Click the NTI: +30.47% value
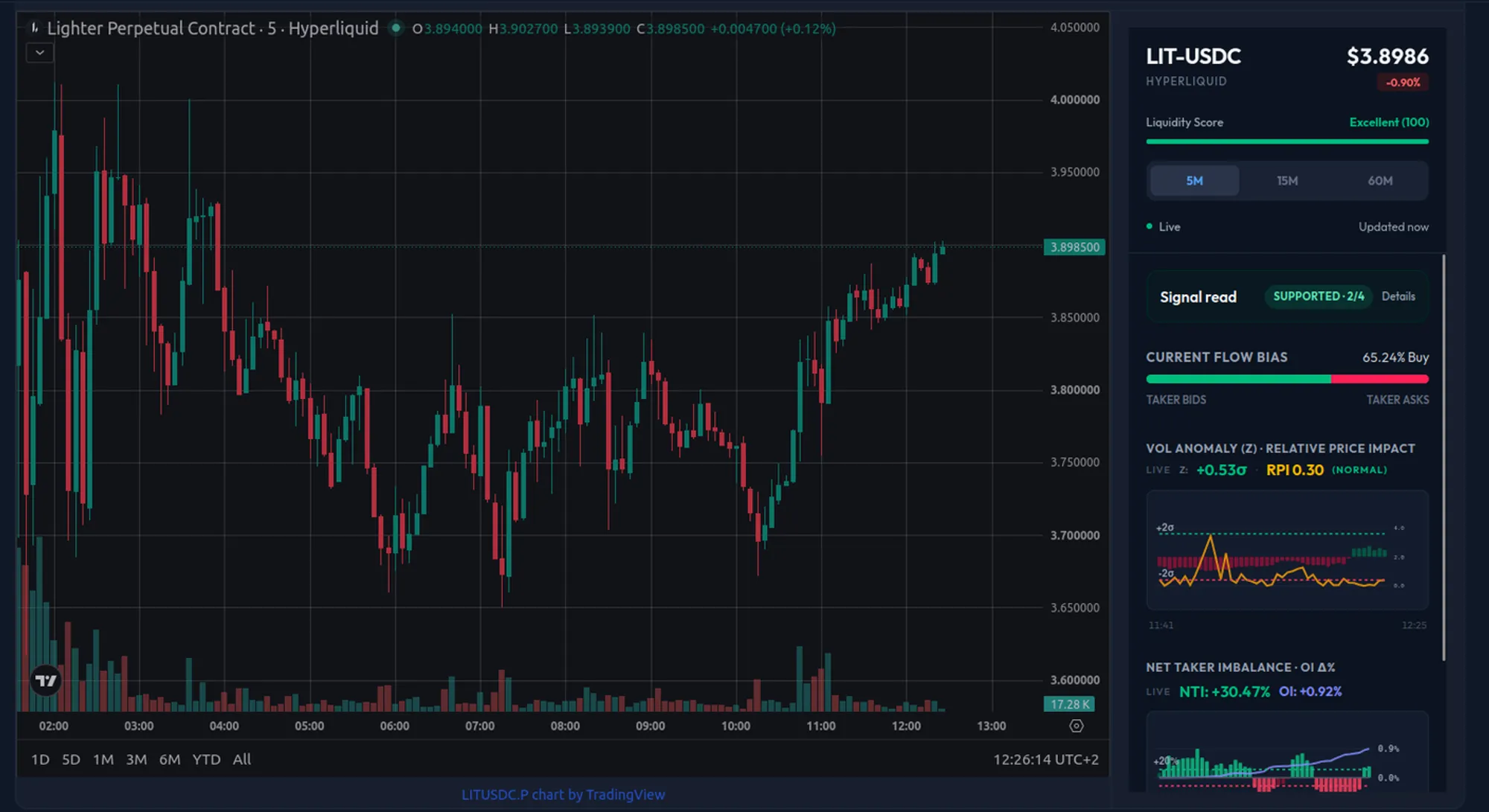The image size is (1489, 812). (1224, 691)
